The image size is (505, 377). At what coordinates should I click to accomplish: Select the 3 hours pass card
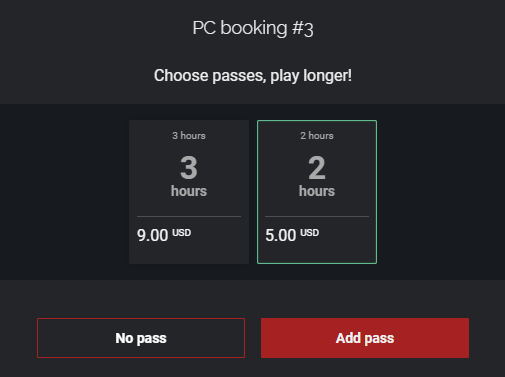click(189, 192)
